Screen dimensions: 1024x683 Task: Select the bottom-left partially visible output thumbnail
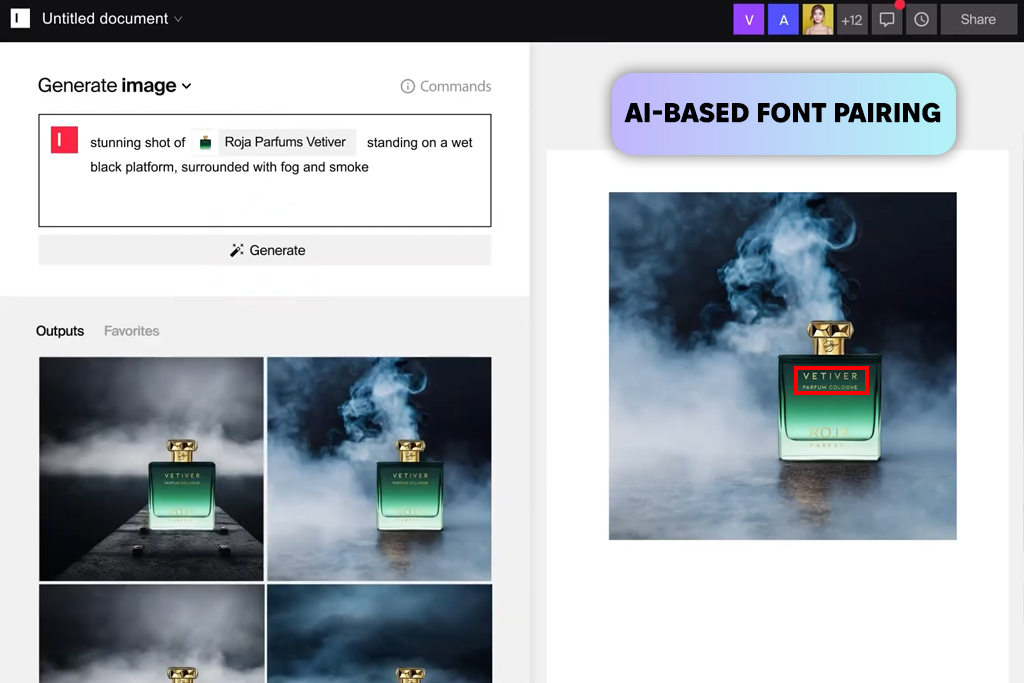point(152,633)
